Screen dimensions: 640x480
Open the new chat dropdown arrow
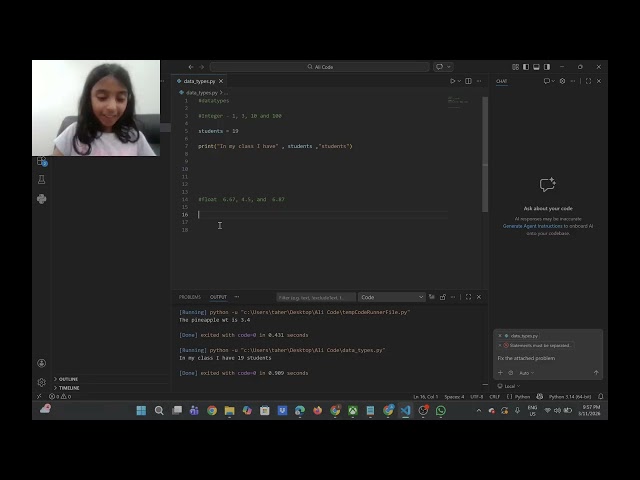tap(553, 81)
